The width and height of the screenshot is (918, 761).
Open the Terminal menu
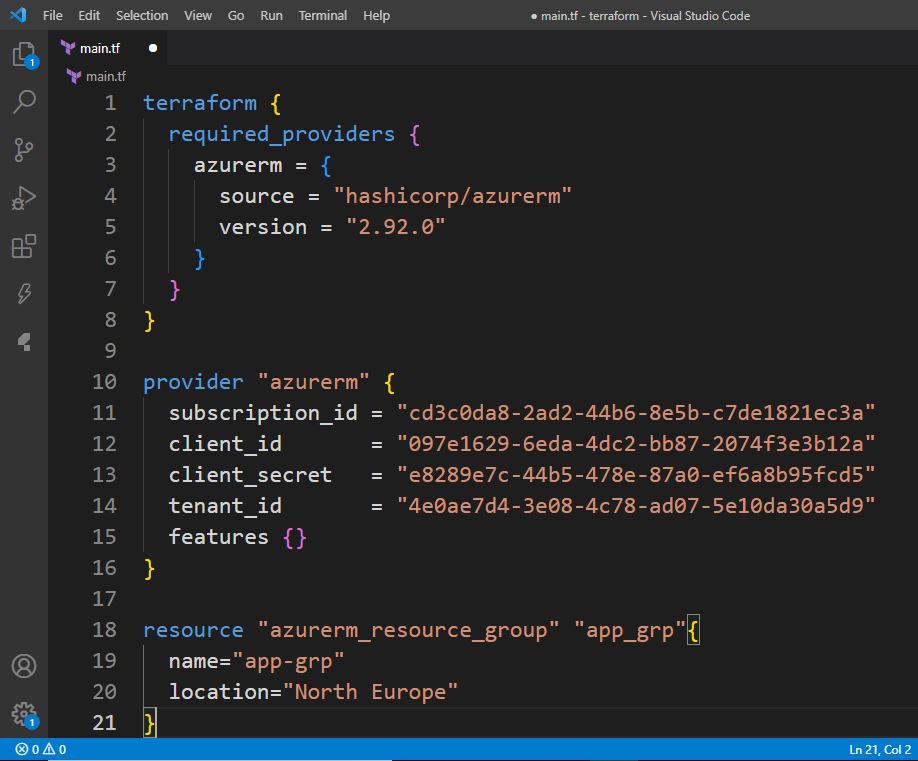click(323, 15)
